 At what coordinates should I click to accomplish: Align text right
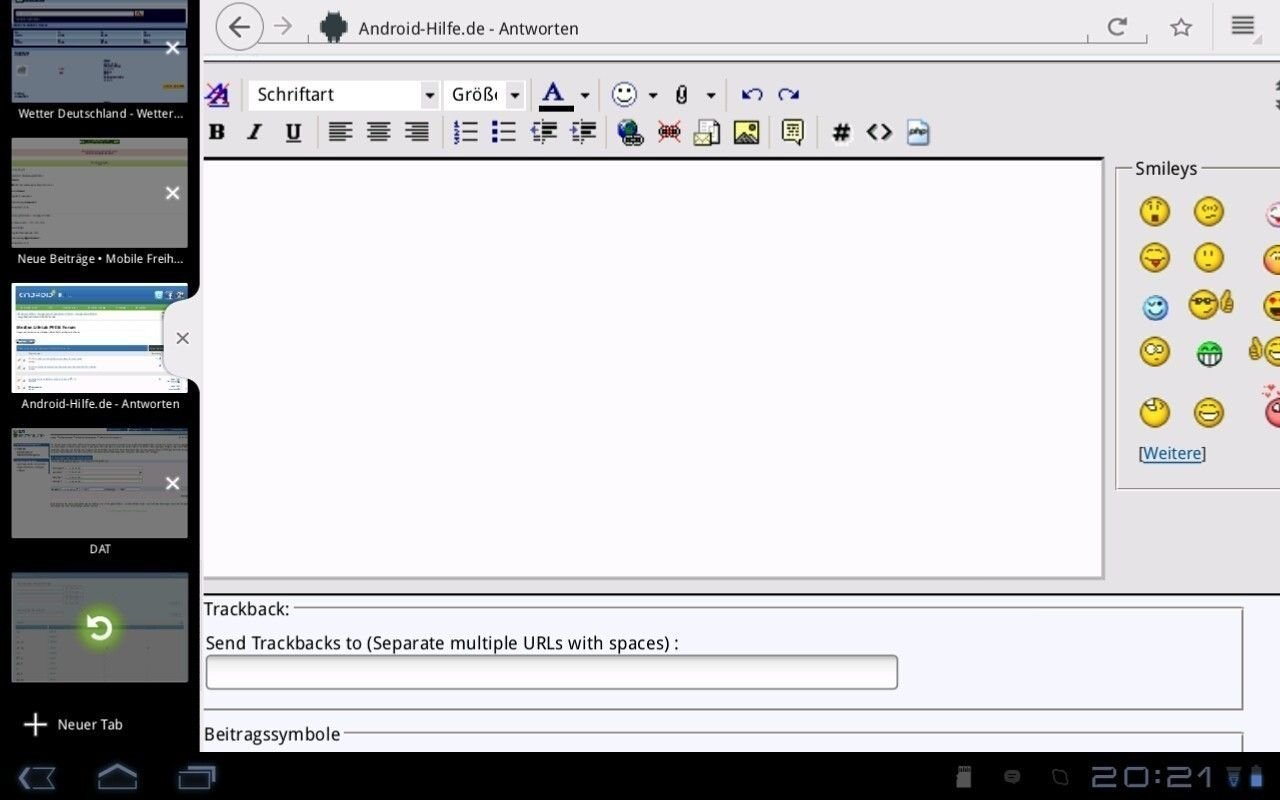pyautogui.click(x=417, y=132)
